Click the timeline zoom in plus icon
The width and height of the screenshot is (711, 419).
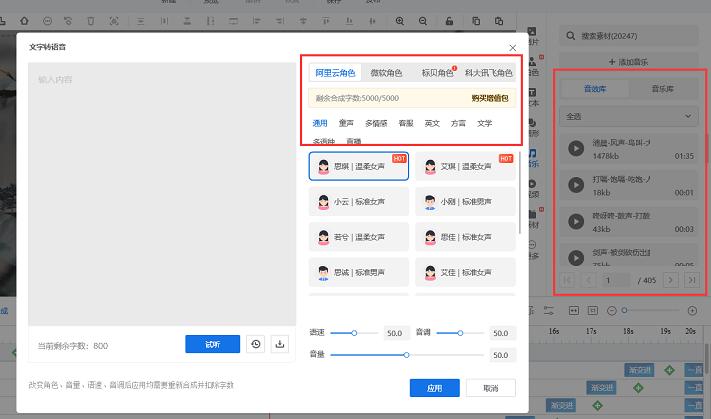pos(692,311)
